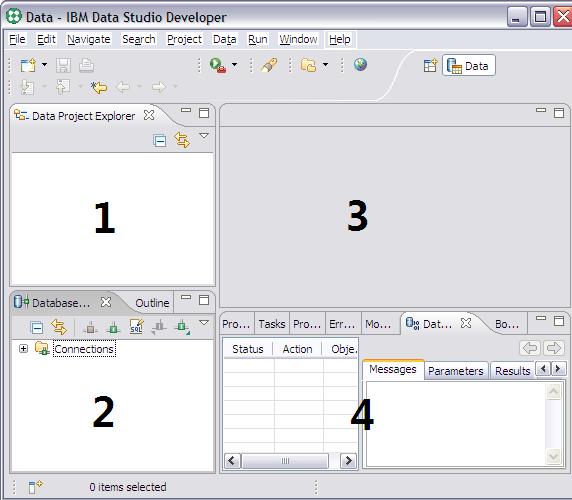
Task: Select the Results tab
Action: click(513, 371)
